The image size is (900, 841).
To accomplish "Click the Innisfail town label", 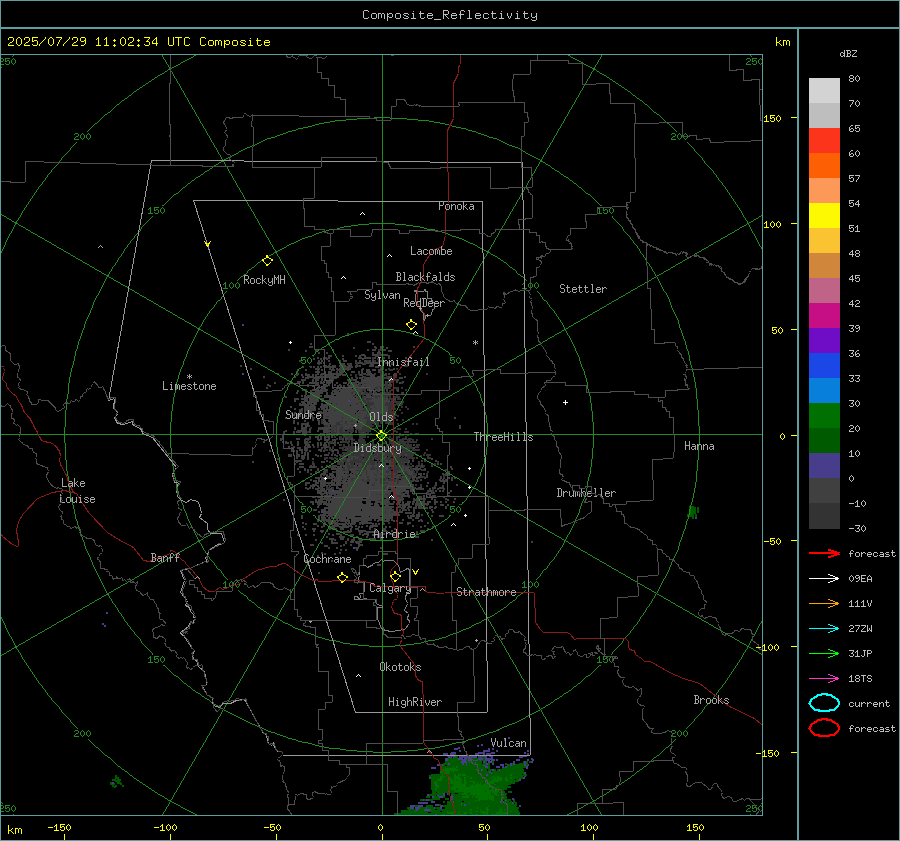I will pyautogui.click(x=404, y=362).
